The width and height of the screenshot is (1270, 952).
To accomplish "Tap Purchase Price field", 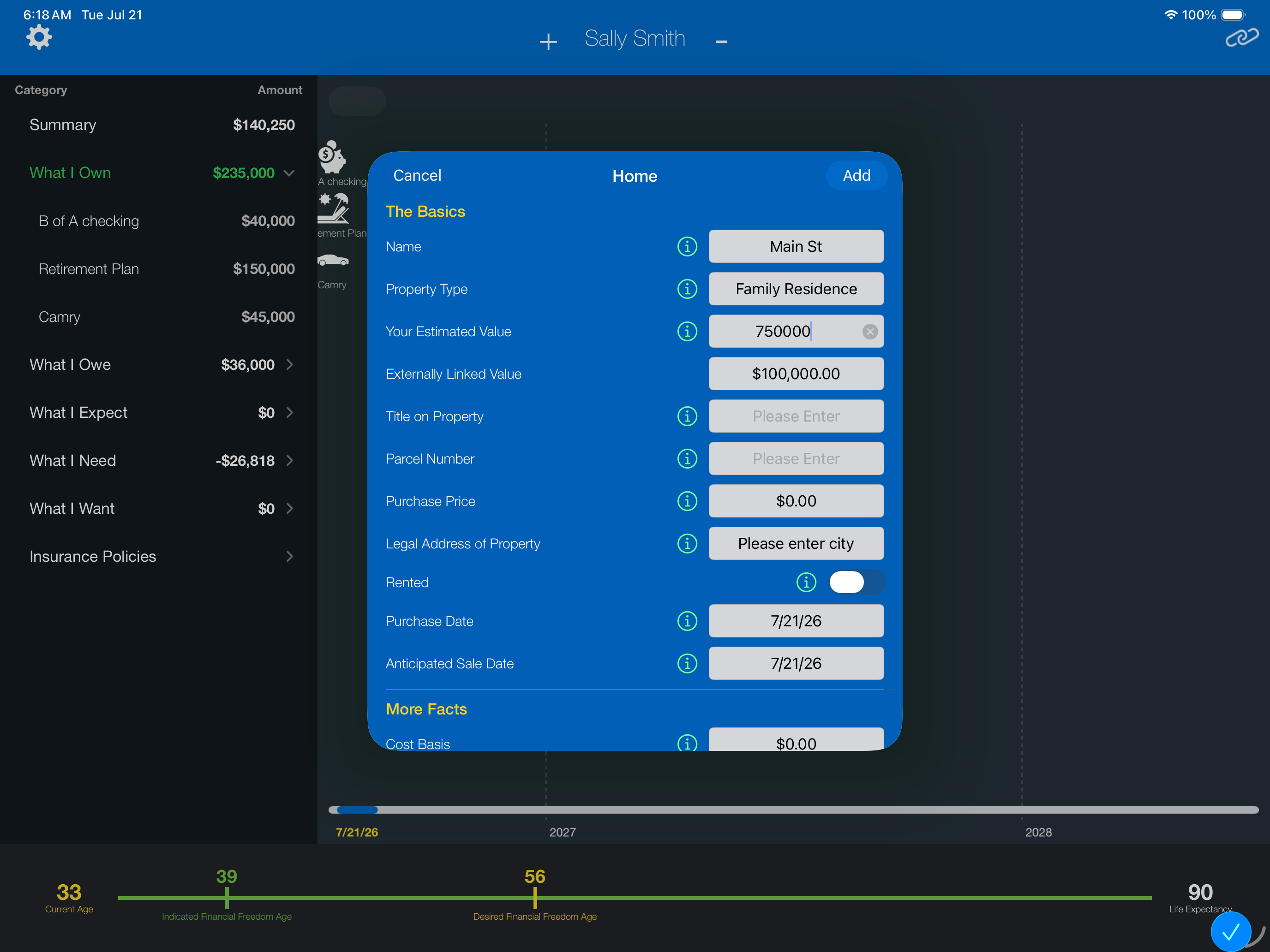I will point(796,501).
